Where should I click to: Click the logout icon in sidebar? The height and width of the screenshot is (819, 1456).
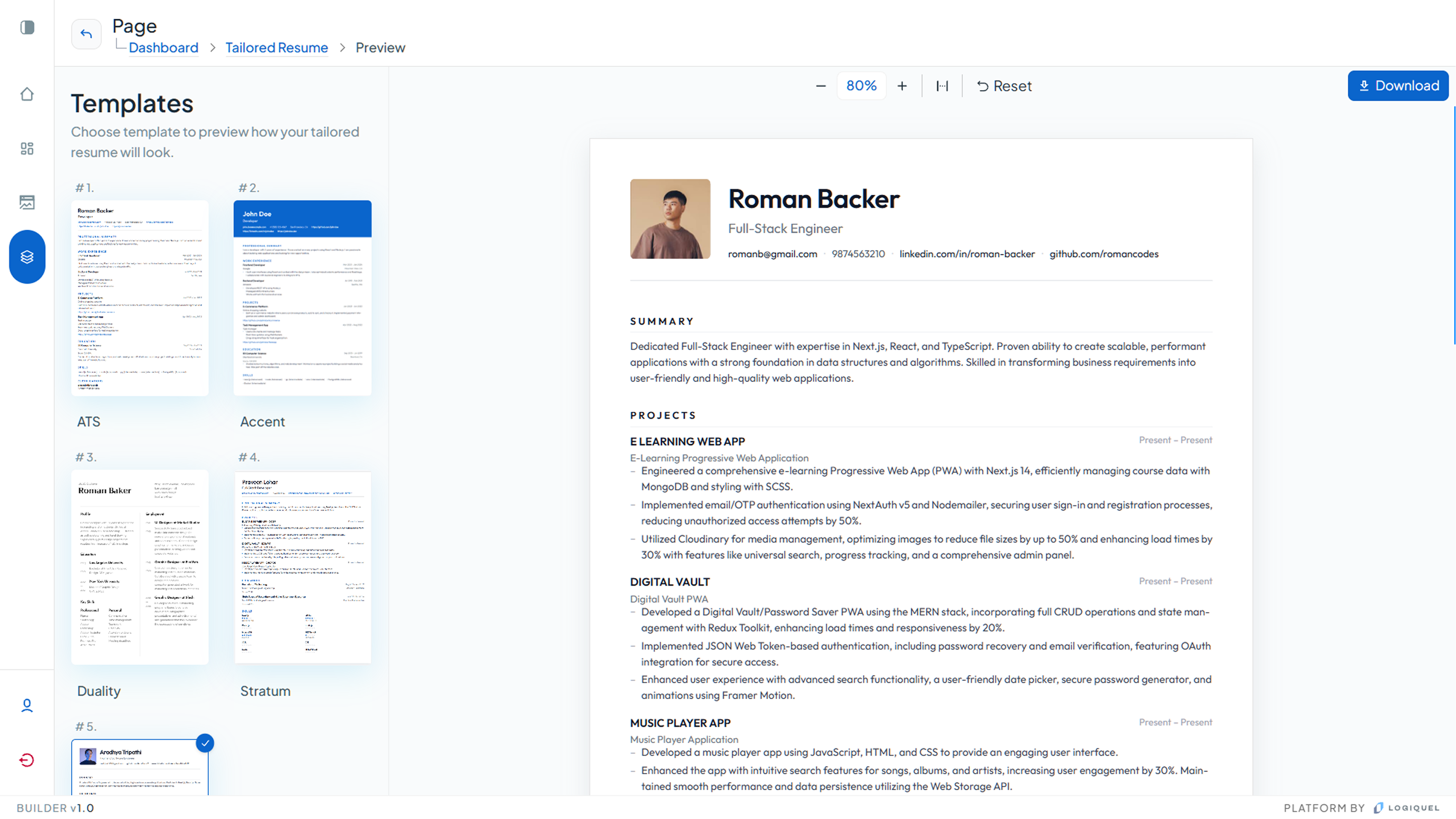click(x=27, y=760)
